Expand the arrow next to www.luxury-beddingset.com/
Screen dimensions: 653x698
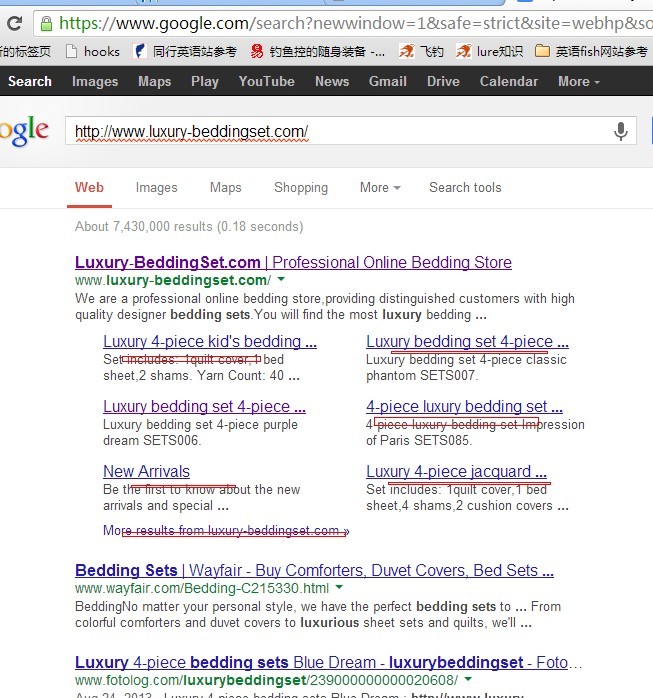coord(281,280)
